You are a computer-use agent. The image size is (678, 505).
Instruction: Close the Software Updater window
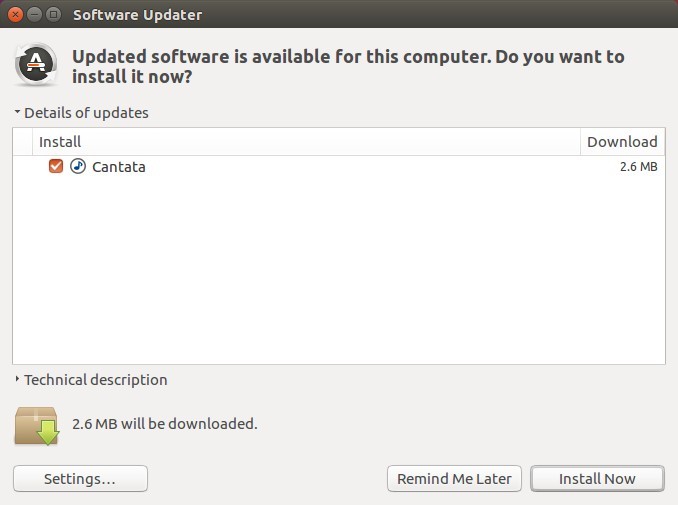[x=15, y=14]
